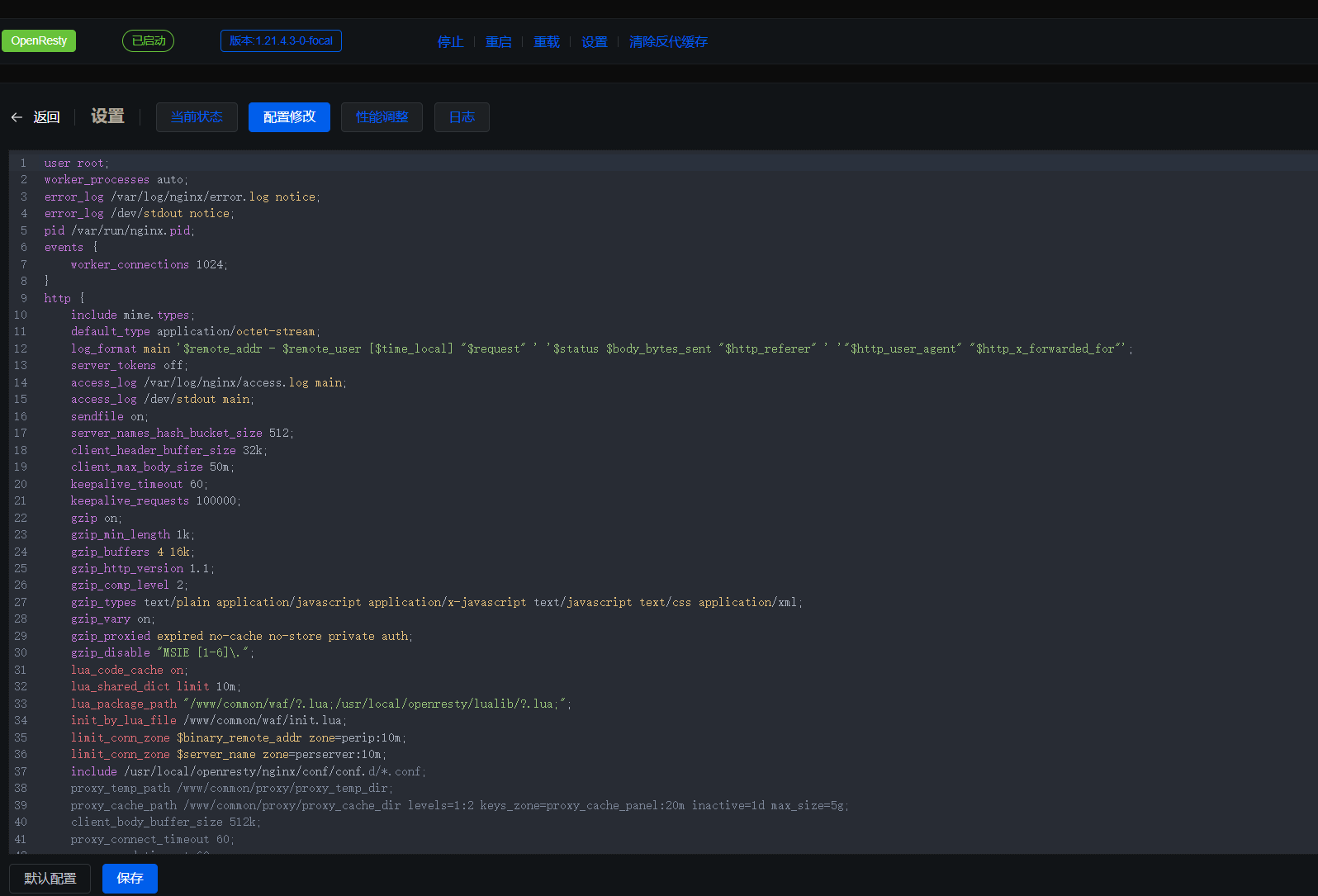Click the 默认配置 button
1318x896 pixels.
(50, 879)
